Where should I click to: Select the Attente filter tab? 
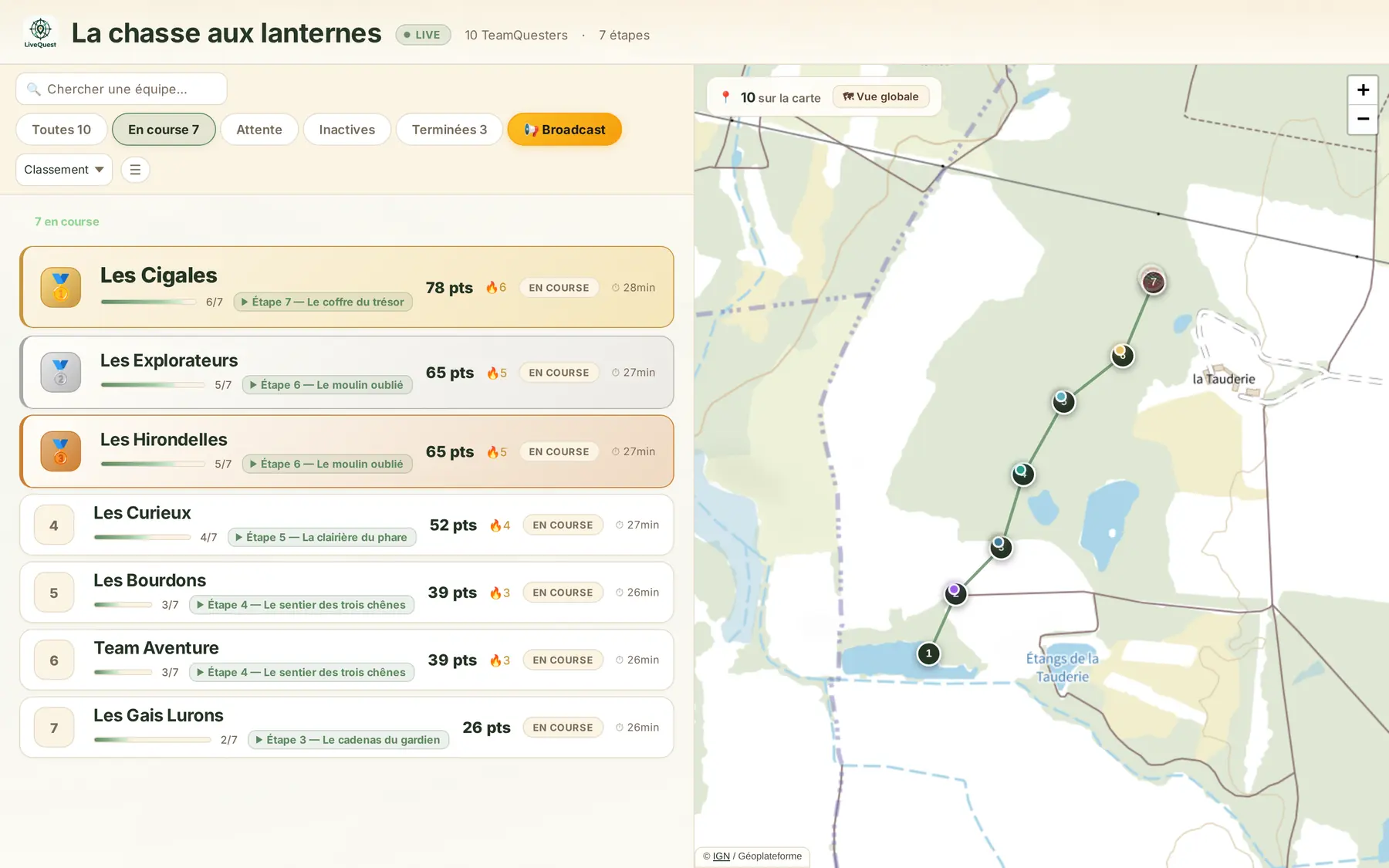point(259,130)
